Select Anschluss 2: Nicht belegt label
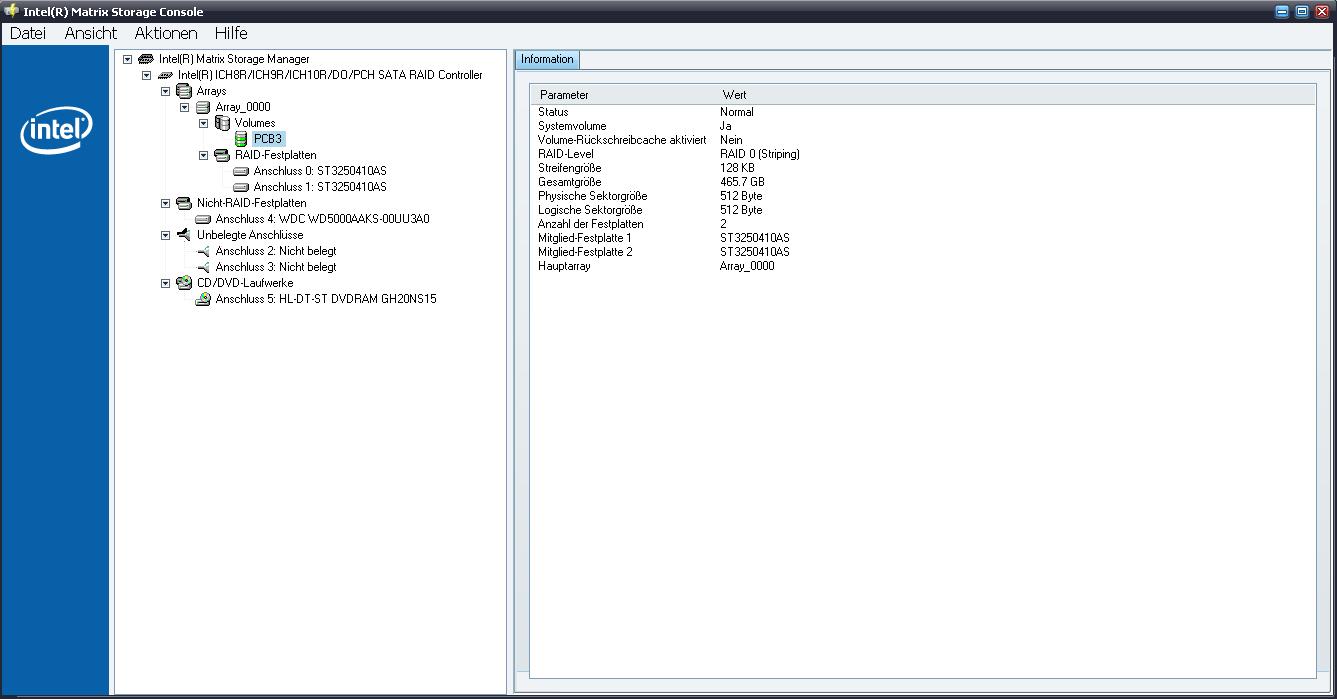This screenshot has height=699, width=1337. pyautogui.click(x=276, y=251)
